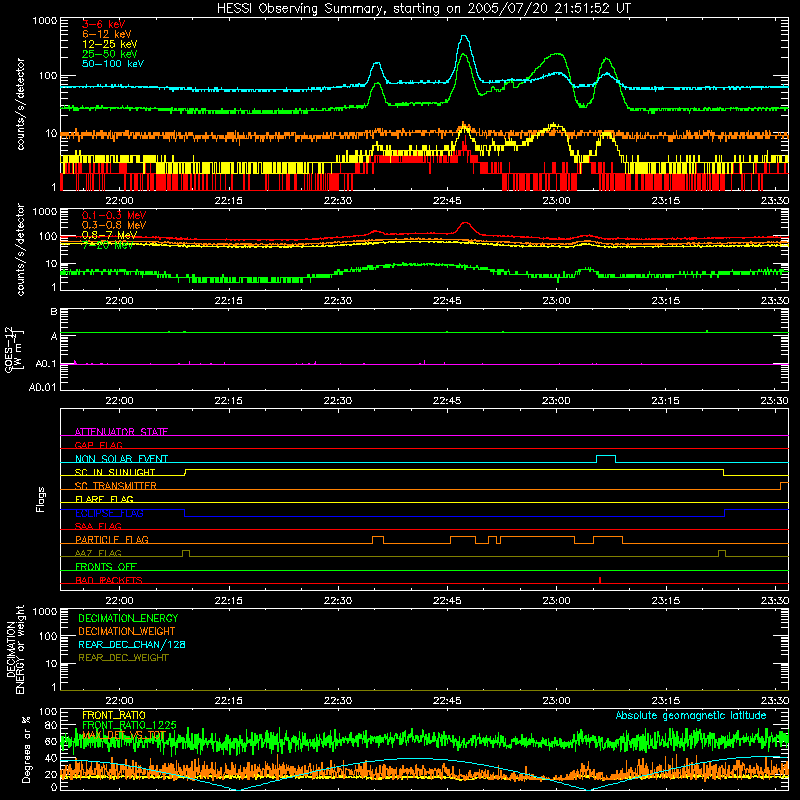Click the REAR_DEC_WEIGHT legend label

click(x=123, y=658)
